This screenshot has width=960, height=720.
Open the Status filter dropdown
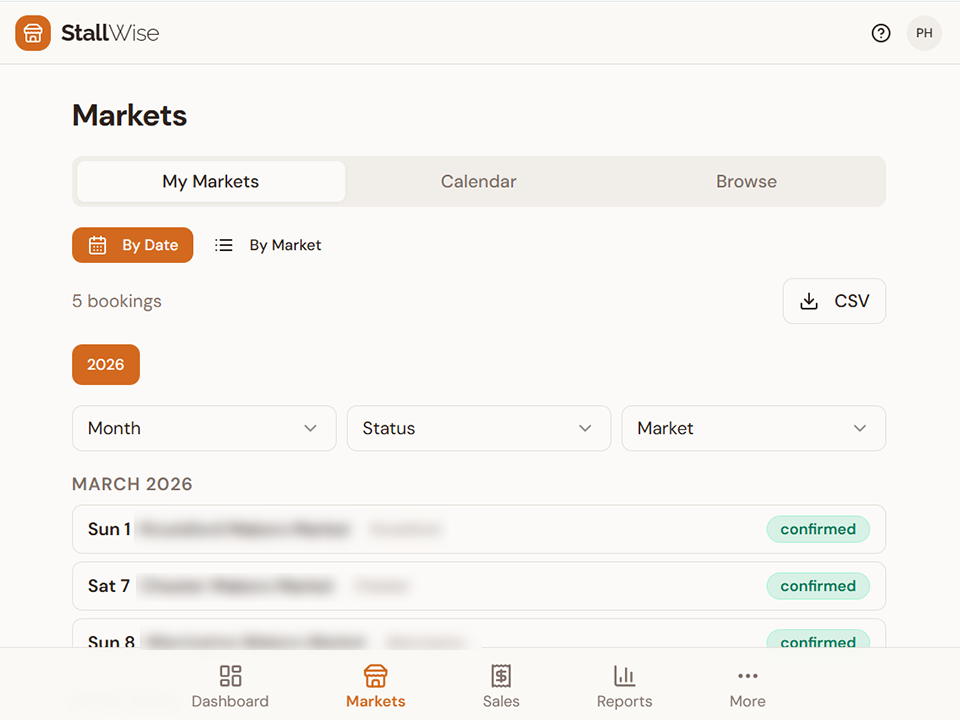pyautogui.click(x=478, y=428)
